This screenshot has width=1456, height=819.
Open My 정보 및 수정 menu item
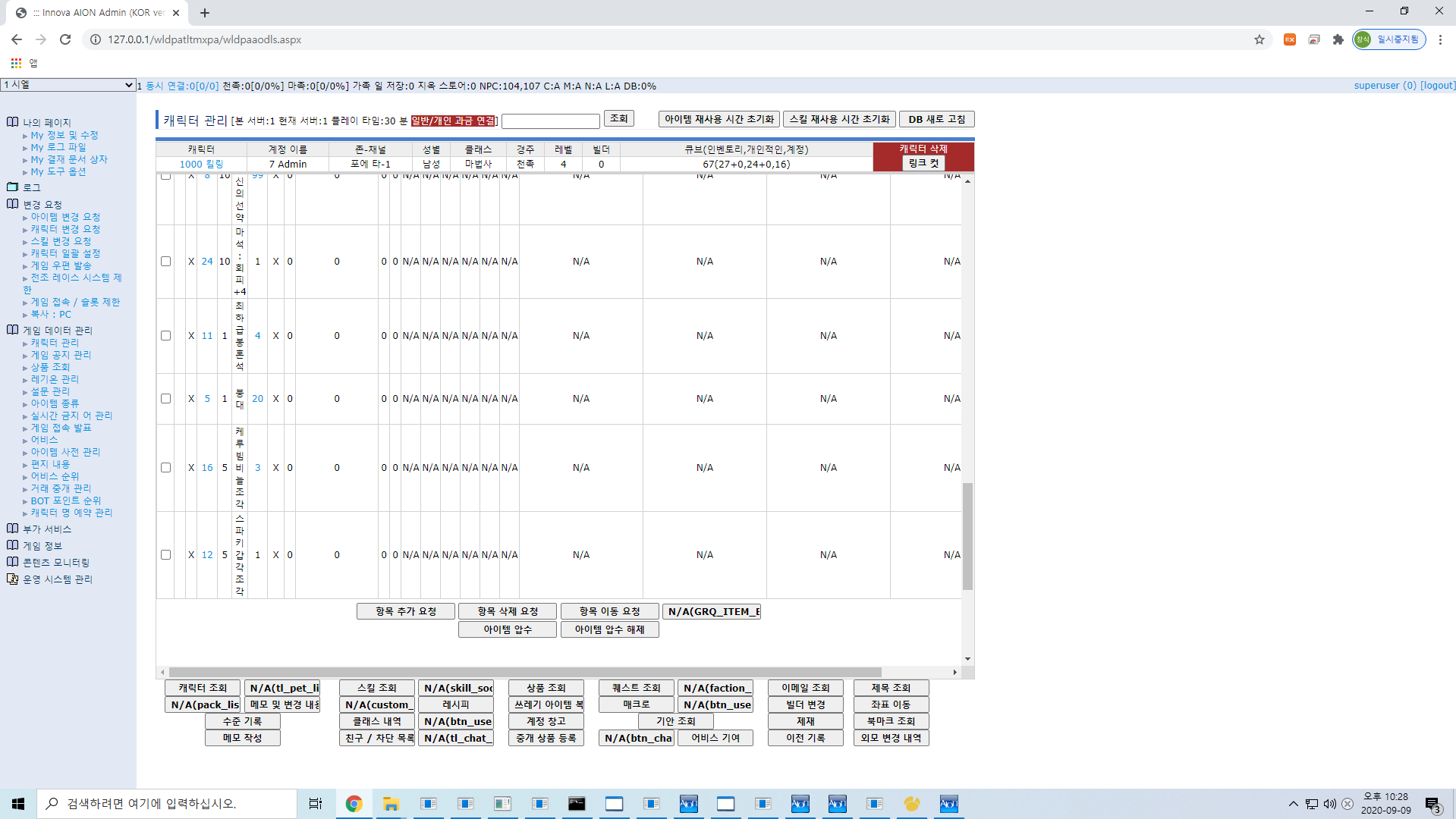click(64, 135)
